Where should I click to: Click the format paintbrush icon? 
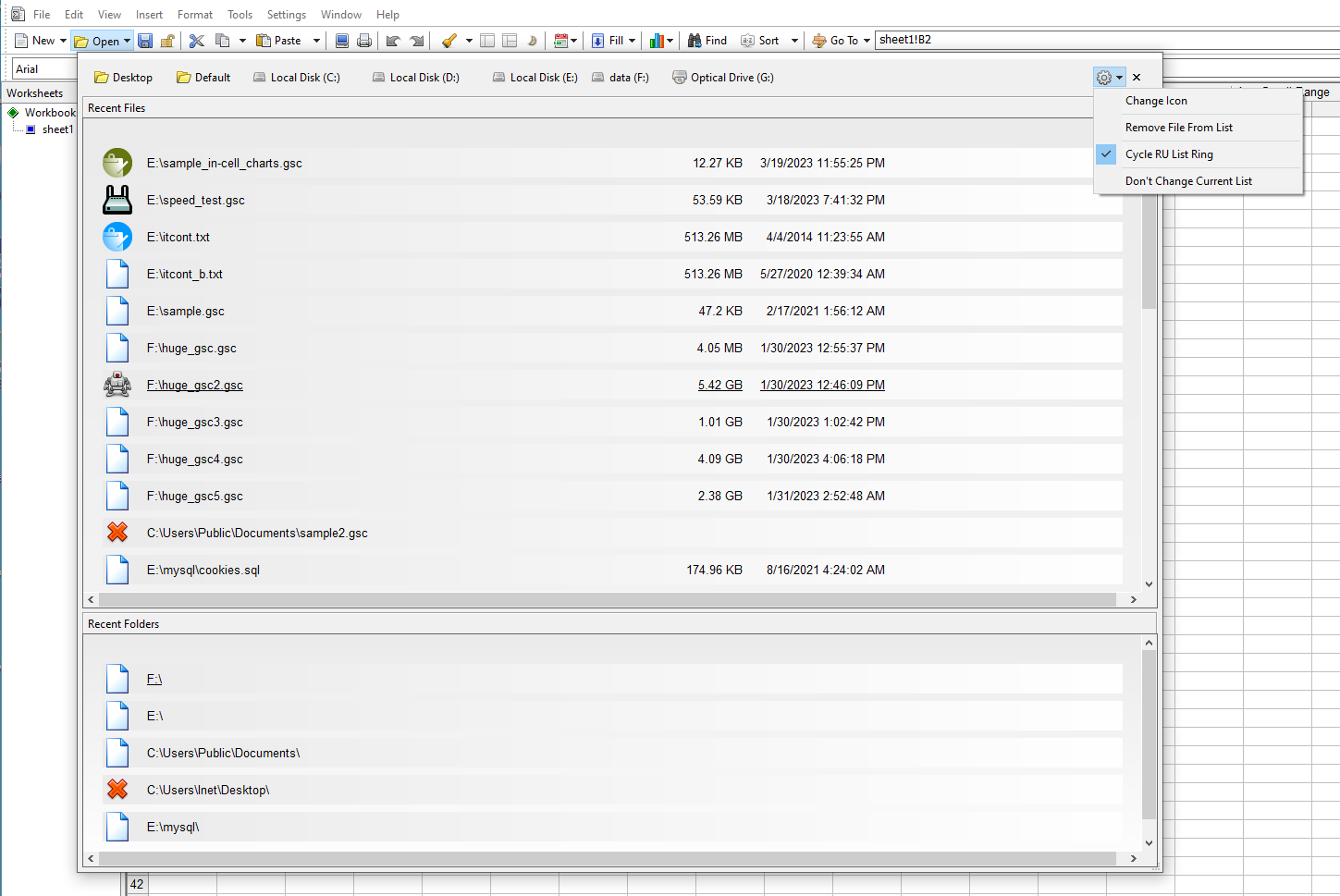(449, 41)
